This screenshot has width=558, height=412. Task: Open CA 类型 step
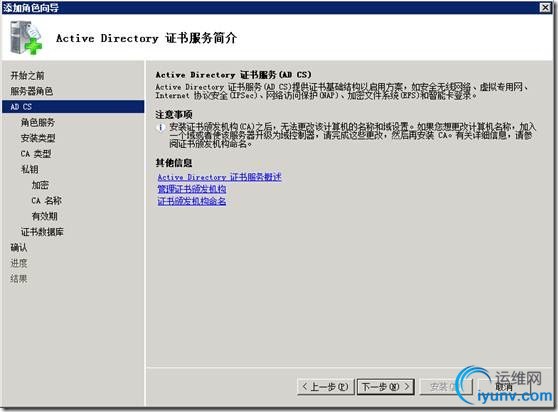[36, 154]
